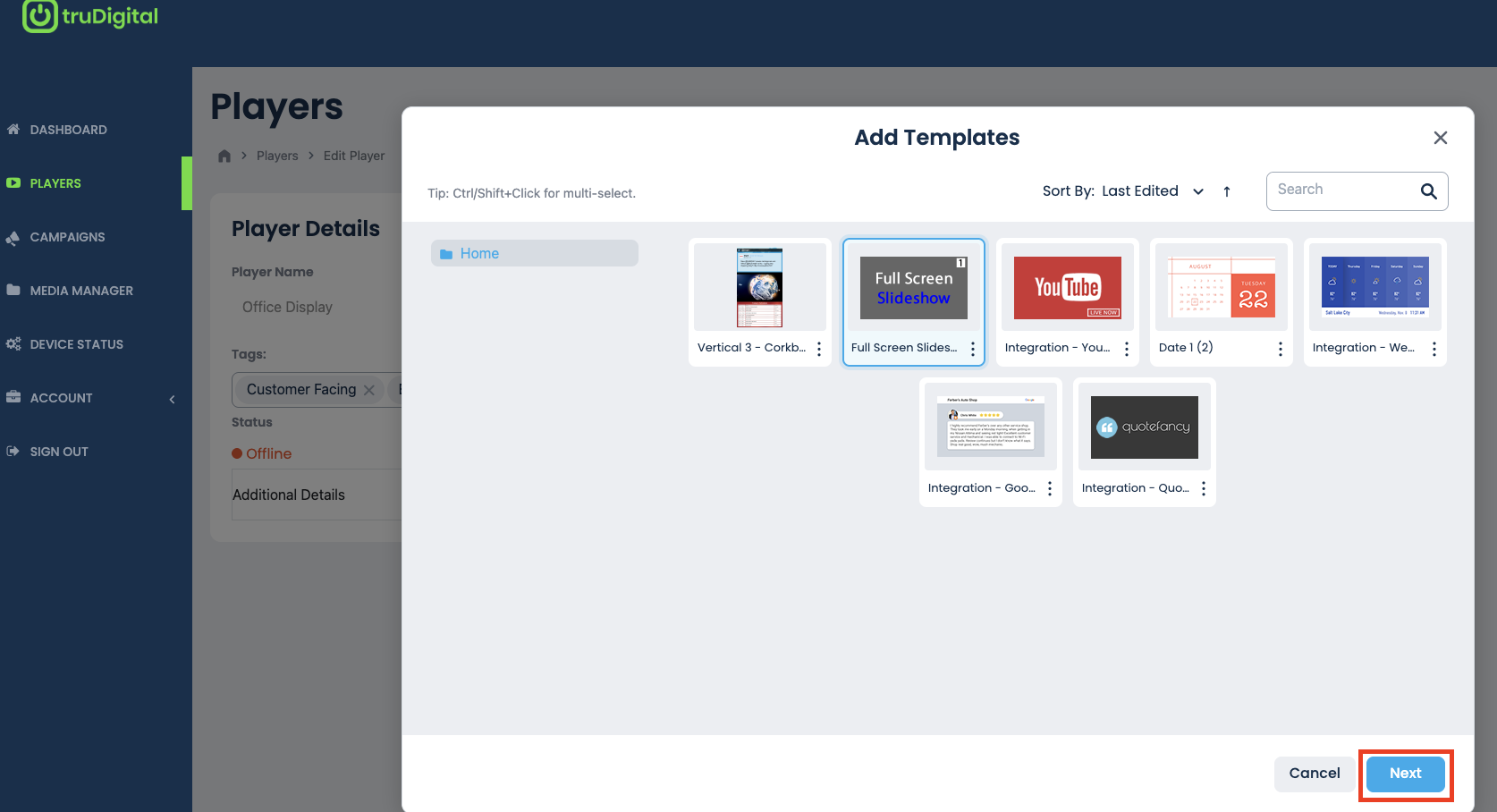This screenshot has height=812, width=1497.
Task: Open options menu for Vertical 3 - Corkb... template
Action: click(x=819, y=349)
